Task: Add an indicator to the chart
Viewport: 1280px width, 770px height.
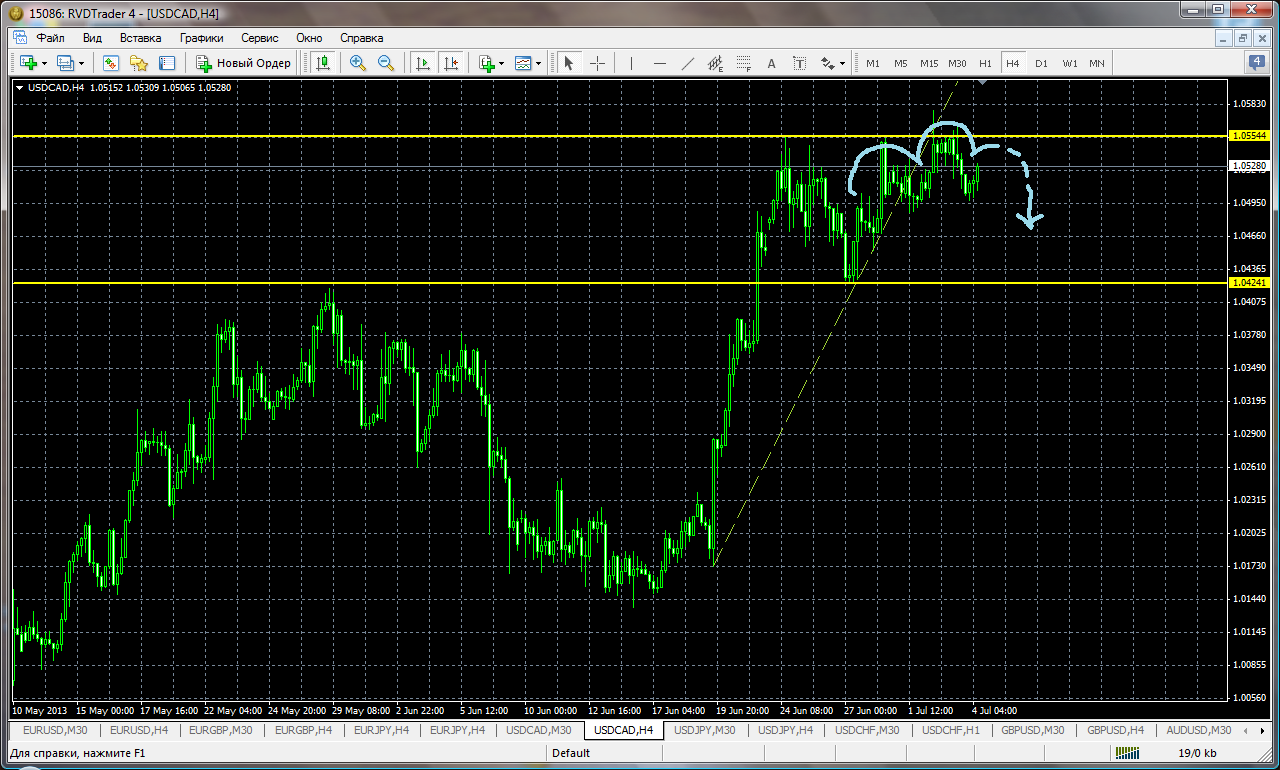Action: click(487, 63)
